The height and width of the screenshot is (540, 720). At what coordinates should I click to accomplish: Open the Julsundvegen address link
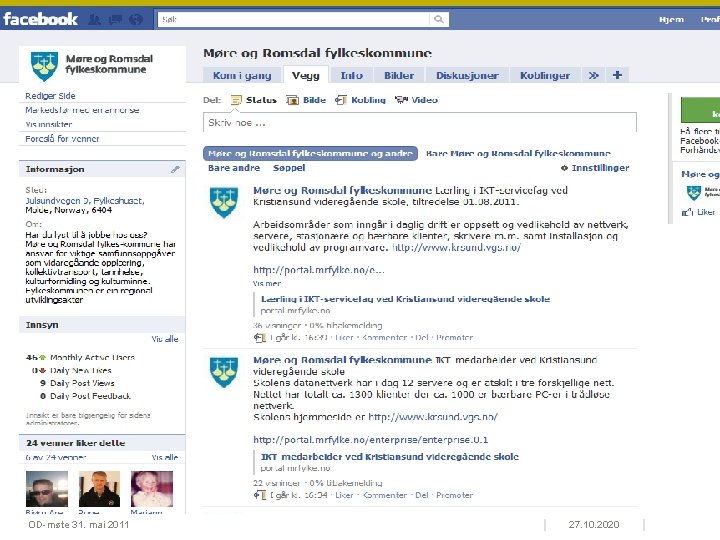(x=85, y=201)
